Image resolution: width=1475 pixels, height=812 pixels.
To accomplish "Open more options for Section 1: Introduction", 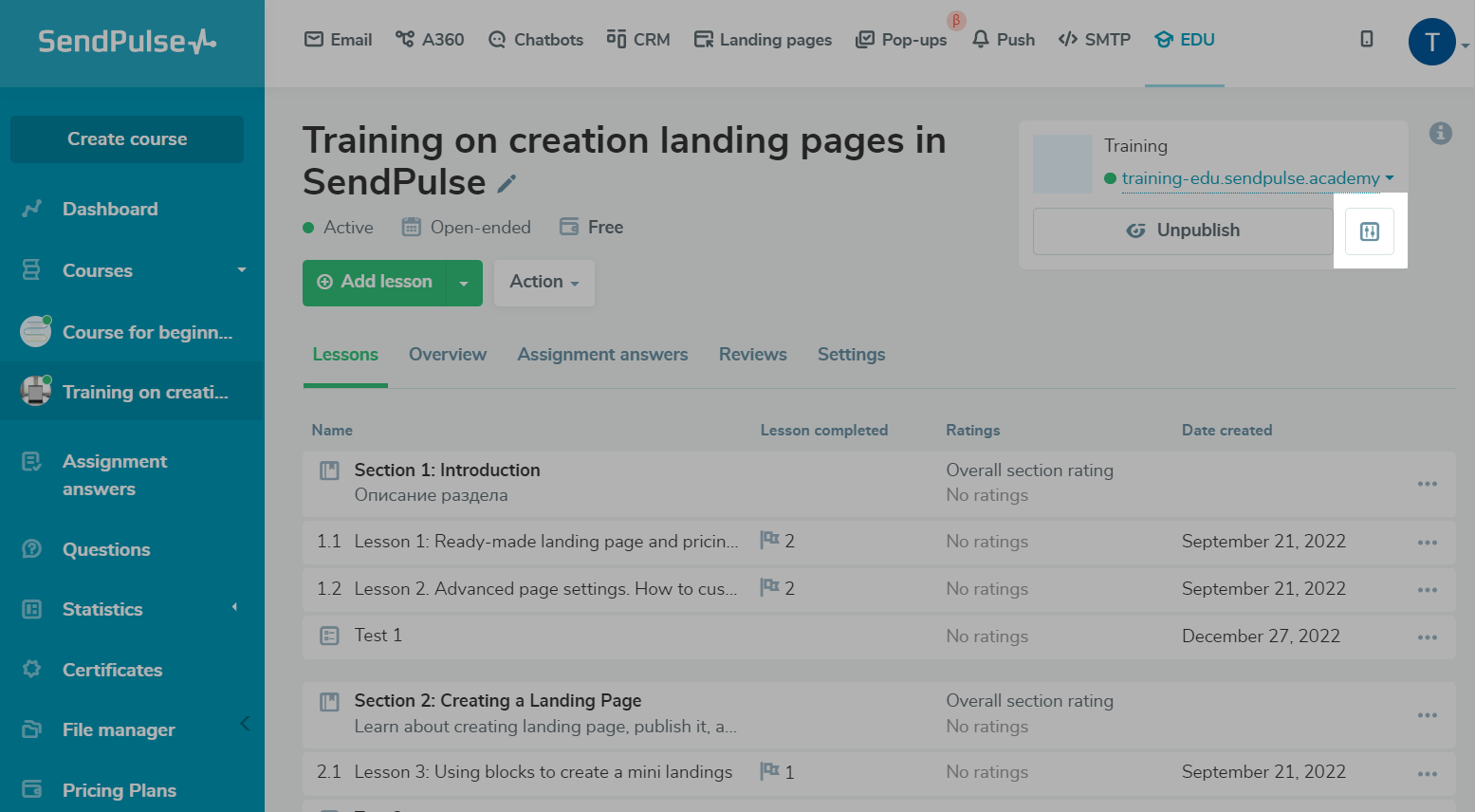I will tap(1428, 484).
